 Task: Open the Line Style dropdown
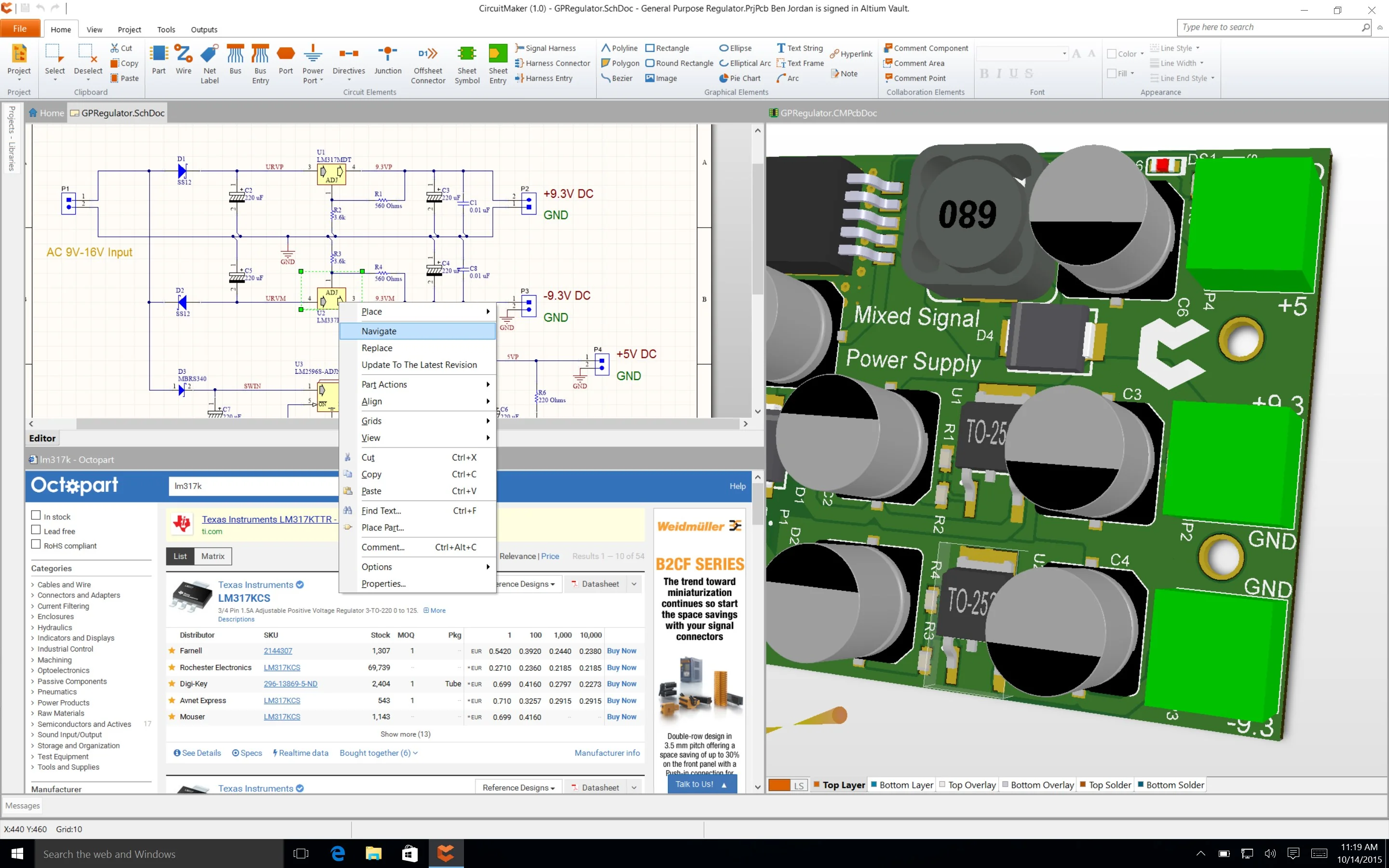[1175, 48]
